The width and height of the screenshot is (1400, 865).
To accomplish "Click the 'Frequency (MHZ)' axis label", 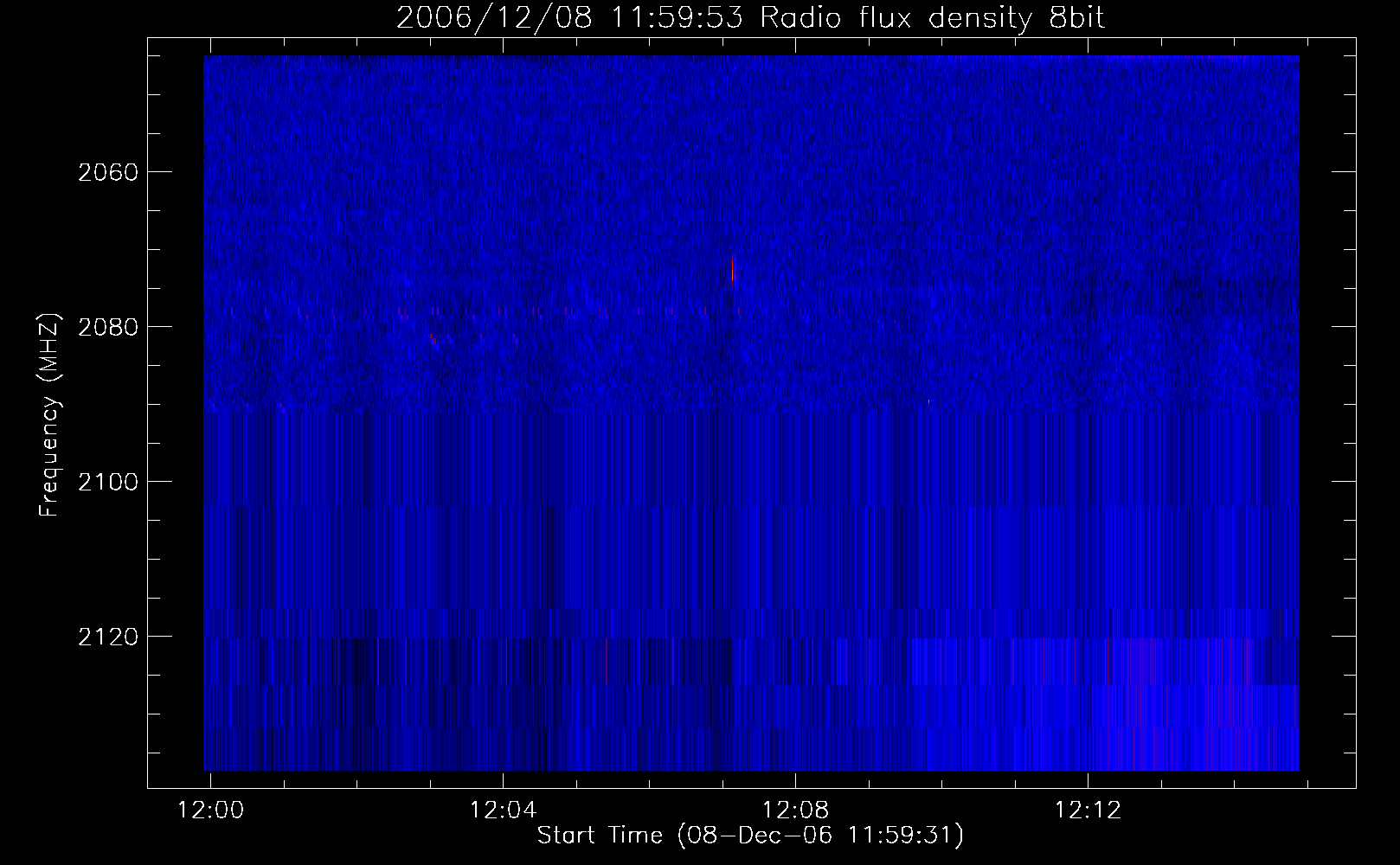I will [x=50, y=415].
